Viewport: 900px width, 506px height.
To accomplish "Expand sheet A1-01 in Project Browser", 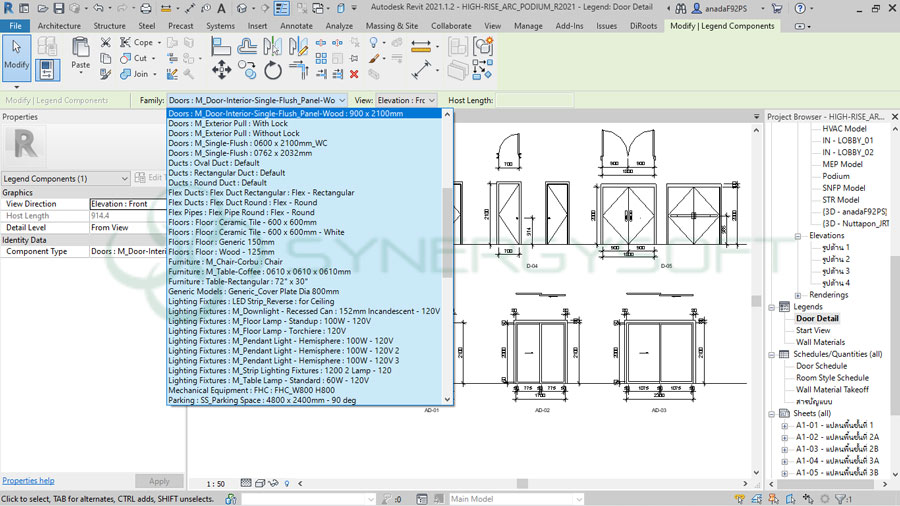I will (785, 425).
